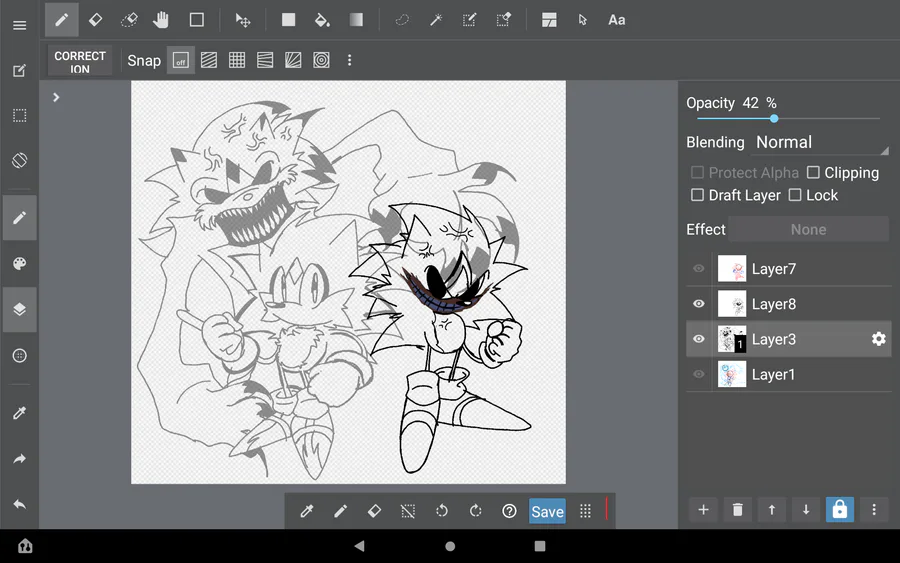900x563 pixels.
Task: Open the hamburger main menu
Action: [20, 25]
